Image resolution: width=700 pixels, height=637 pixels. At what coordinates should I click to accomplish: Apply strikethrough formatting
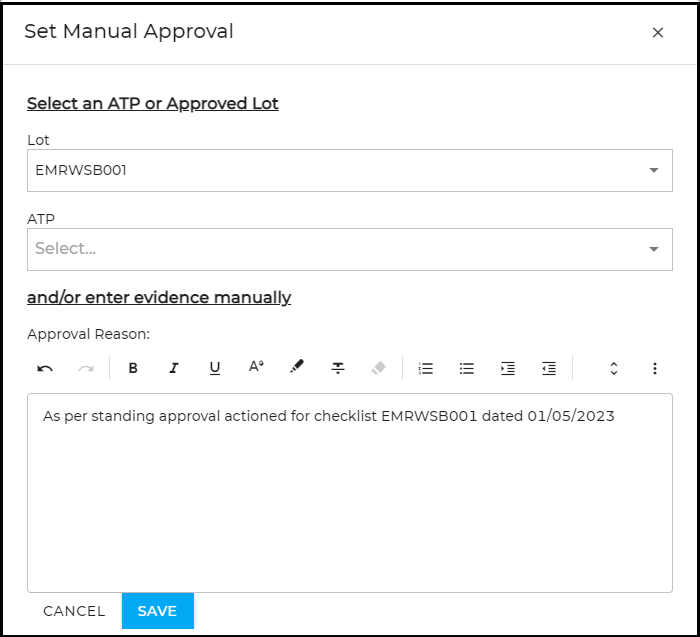tap(338, 368)
